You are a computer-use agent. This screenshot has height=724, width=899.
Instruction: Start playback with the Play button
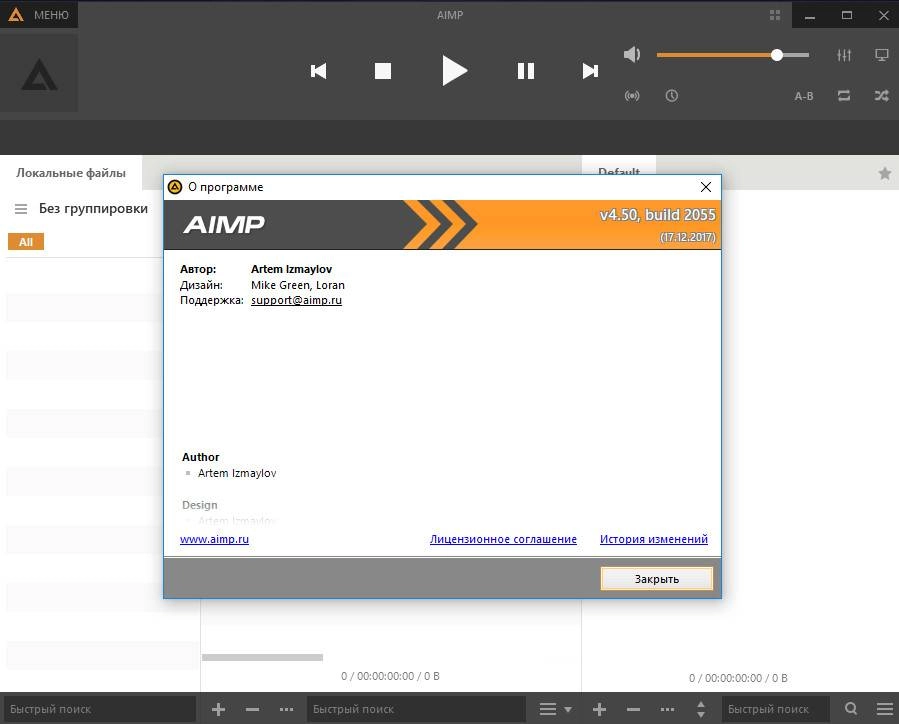pyautogui.click(x=455, y=71)
